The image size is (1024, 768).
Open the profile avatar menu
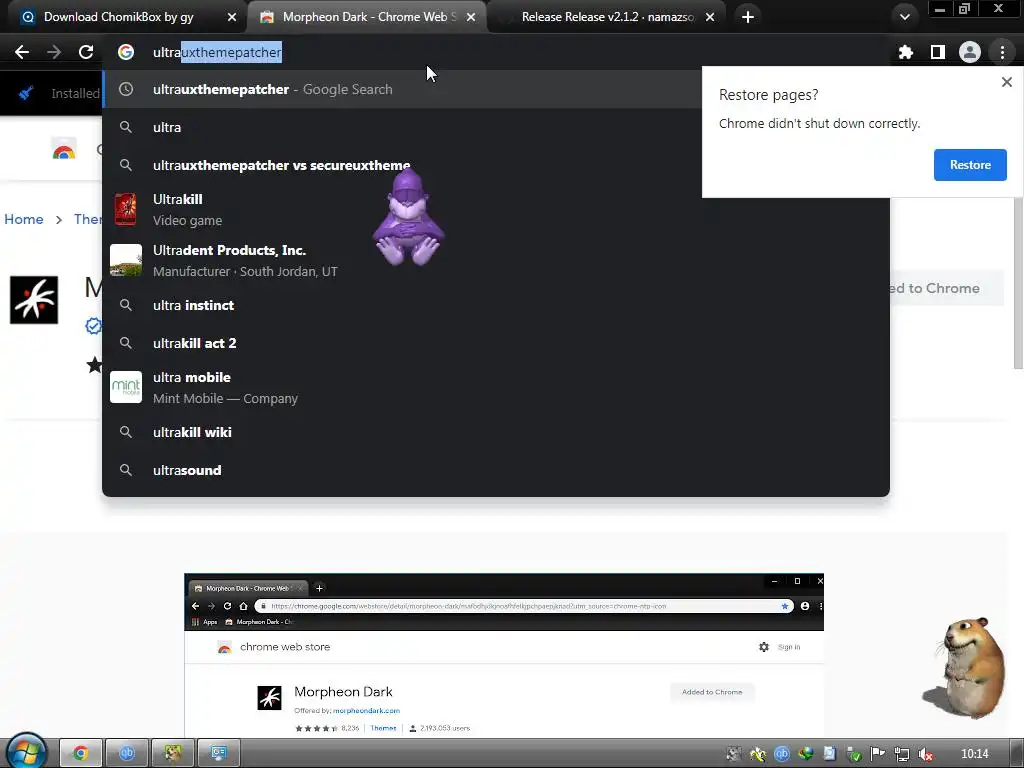coord(969,52)
